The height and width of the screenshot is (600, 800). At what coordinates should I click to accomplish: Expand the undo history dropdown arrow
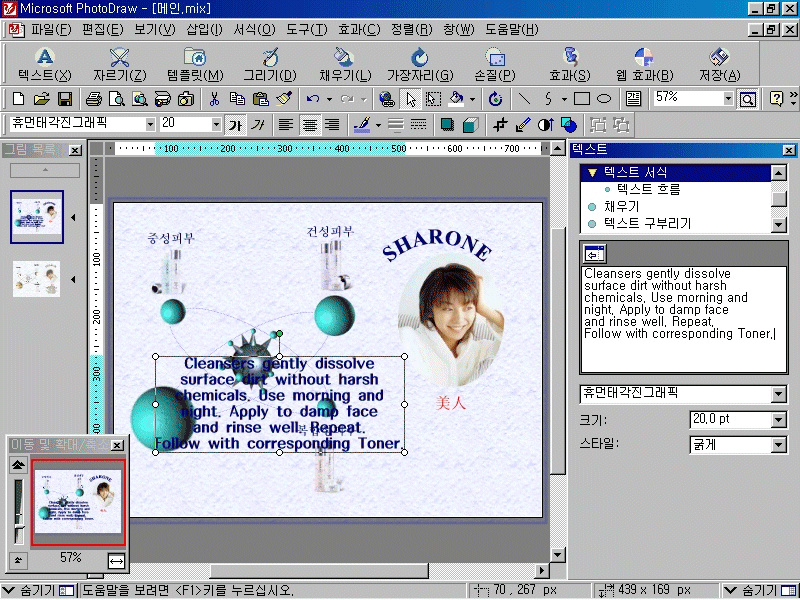[329, 98]
